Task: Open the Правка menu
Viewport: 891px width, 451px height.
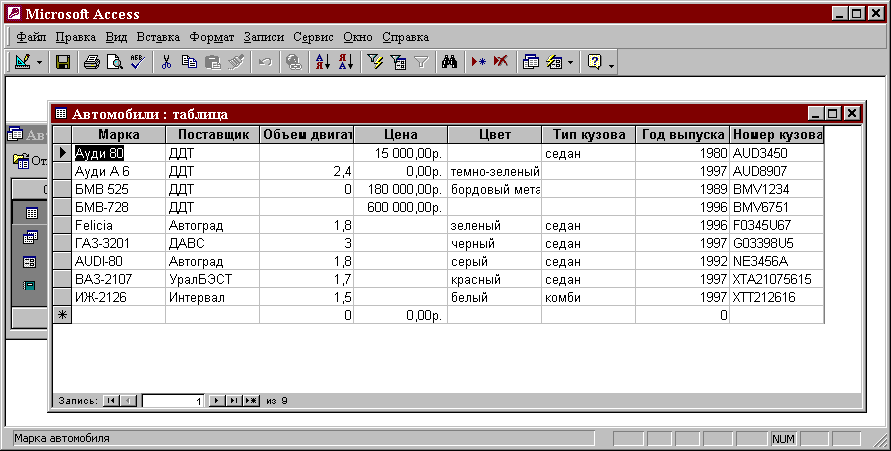Action: tap(76, 37)
